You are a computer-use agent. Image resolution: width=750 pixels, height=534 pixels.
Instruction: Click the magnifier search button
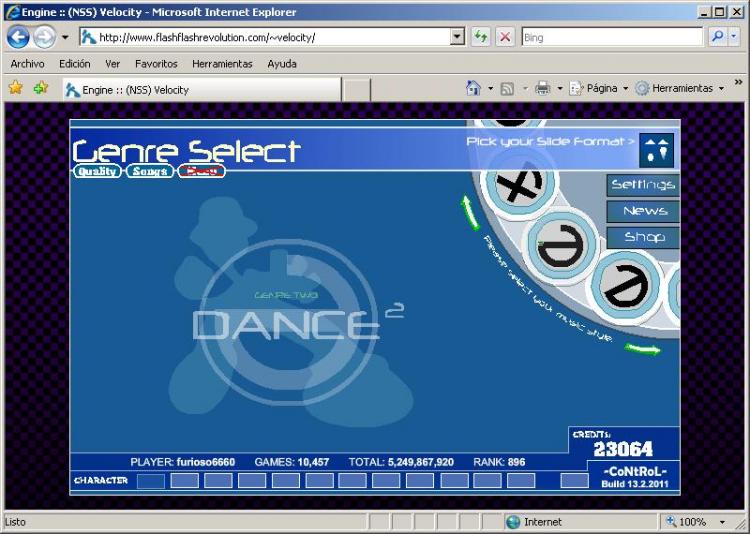(718, 37)
